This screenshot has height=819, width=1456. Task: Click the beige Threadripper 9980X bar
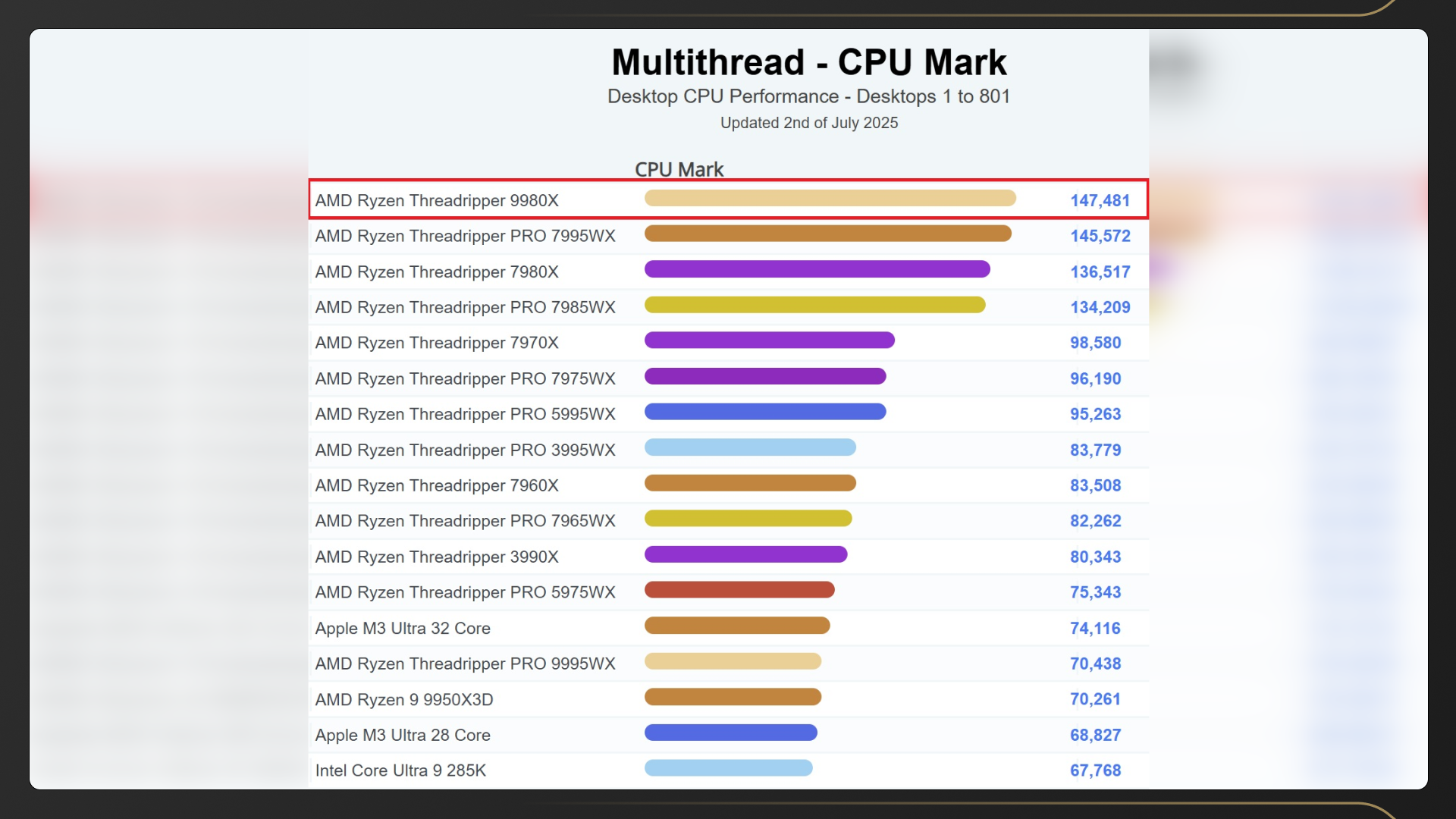point(830,198)
